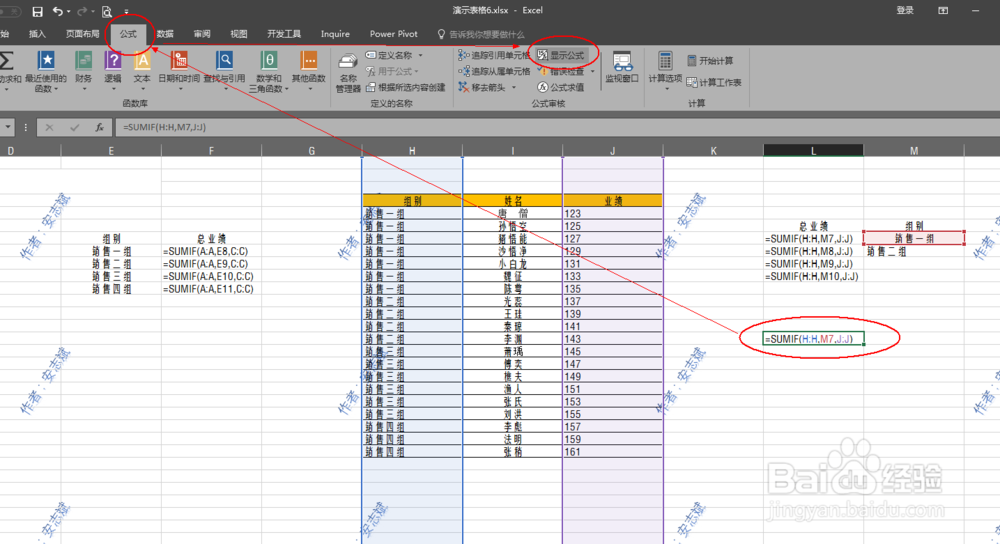Click the AutoSum sigma icon
Screen dimensions: 1000x544
(6, 61)
